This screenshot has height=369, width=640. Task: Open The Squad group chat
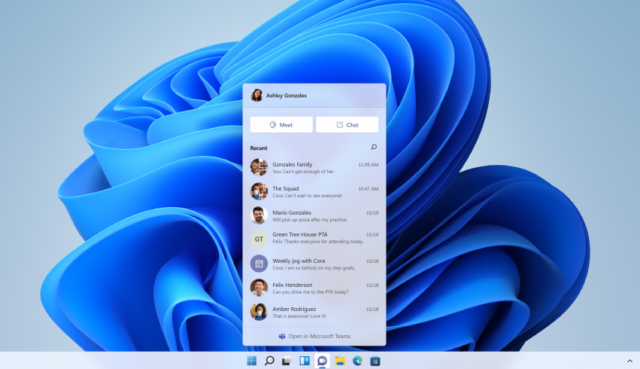314,191
